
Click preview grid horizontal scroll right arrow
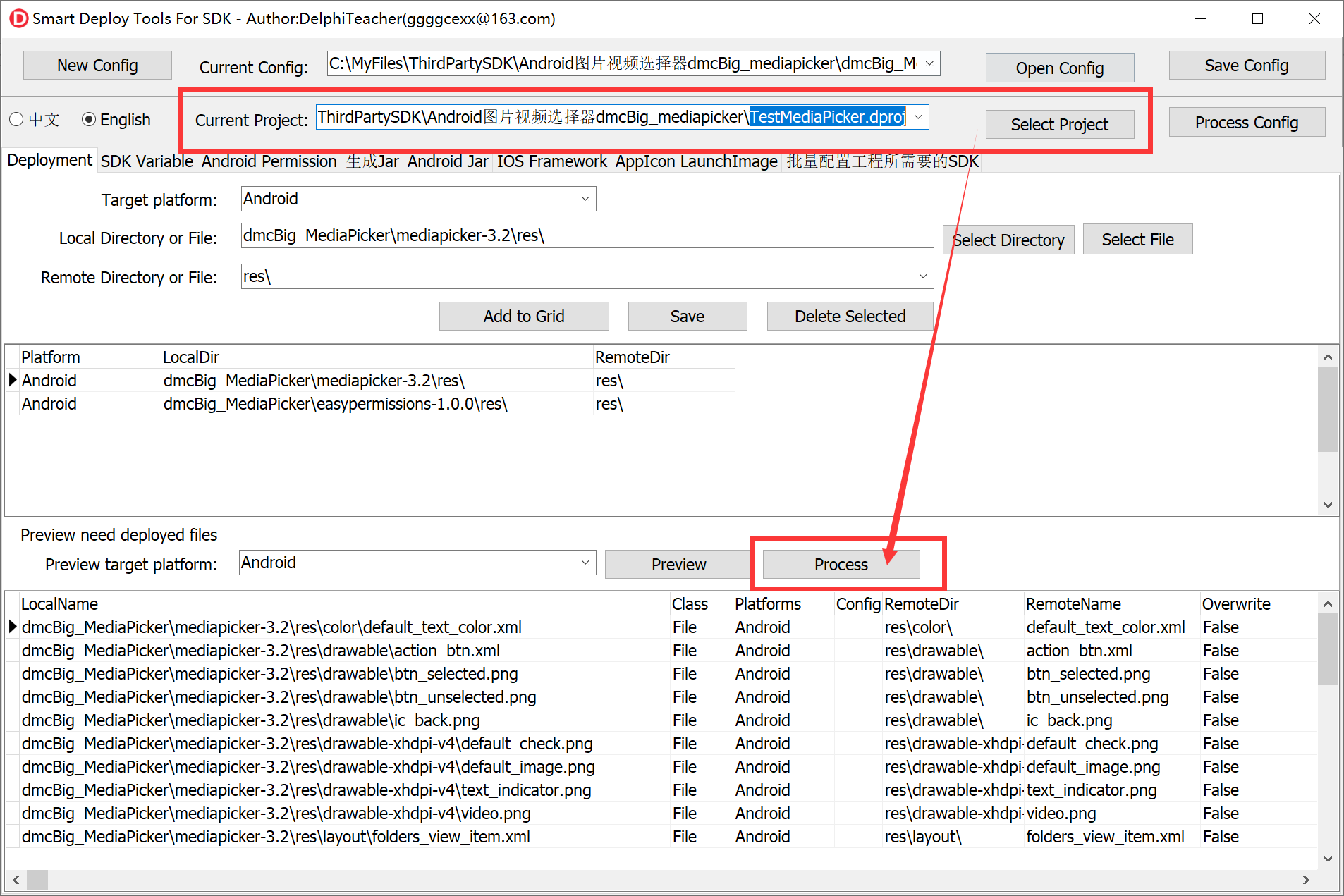[1306, 880]
